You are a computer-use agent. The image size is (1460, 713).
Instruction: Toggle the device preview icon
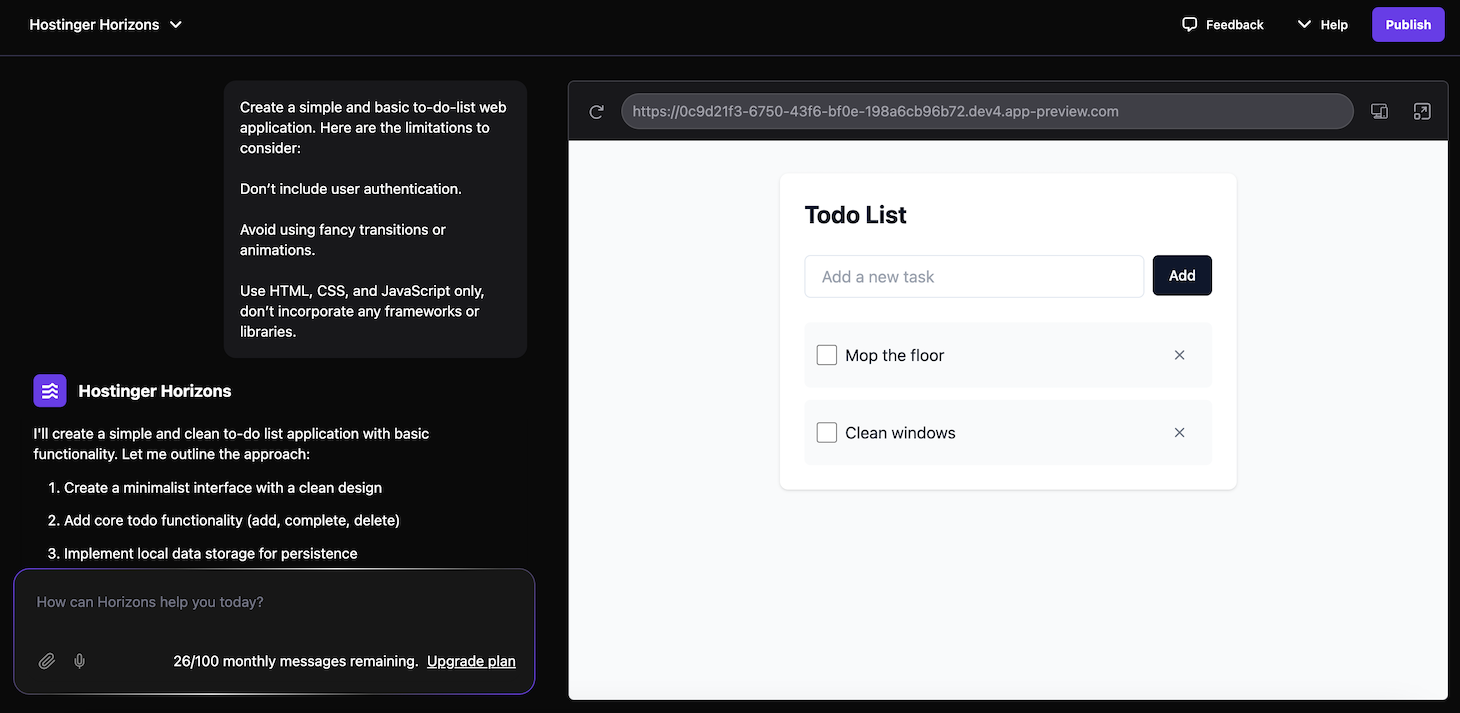pyautogui.click(x=1379, y=112)
